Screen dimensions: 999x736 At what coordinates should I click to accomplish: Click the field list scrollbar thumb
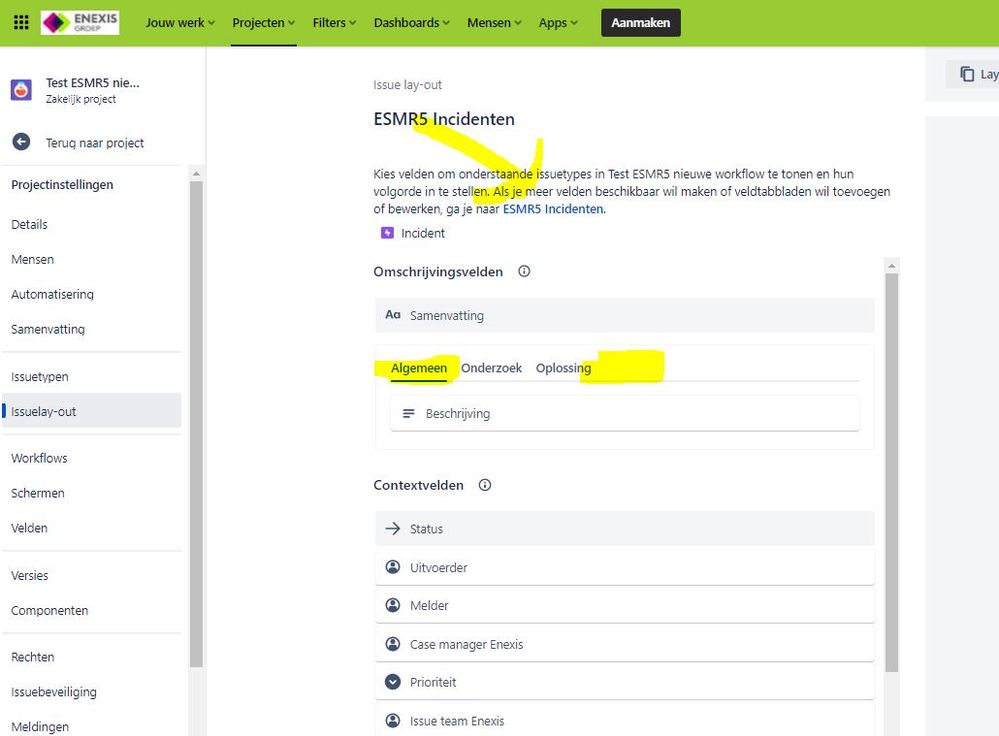(x=892, y=473)
